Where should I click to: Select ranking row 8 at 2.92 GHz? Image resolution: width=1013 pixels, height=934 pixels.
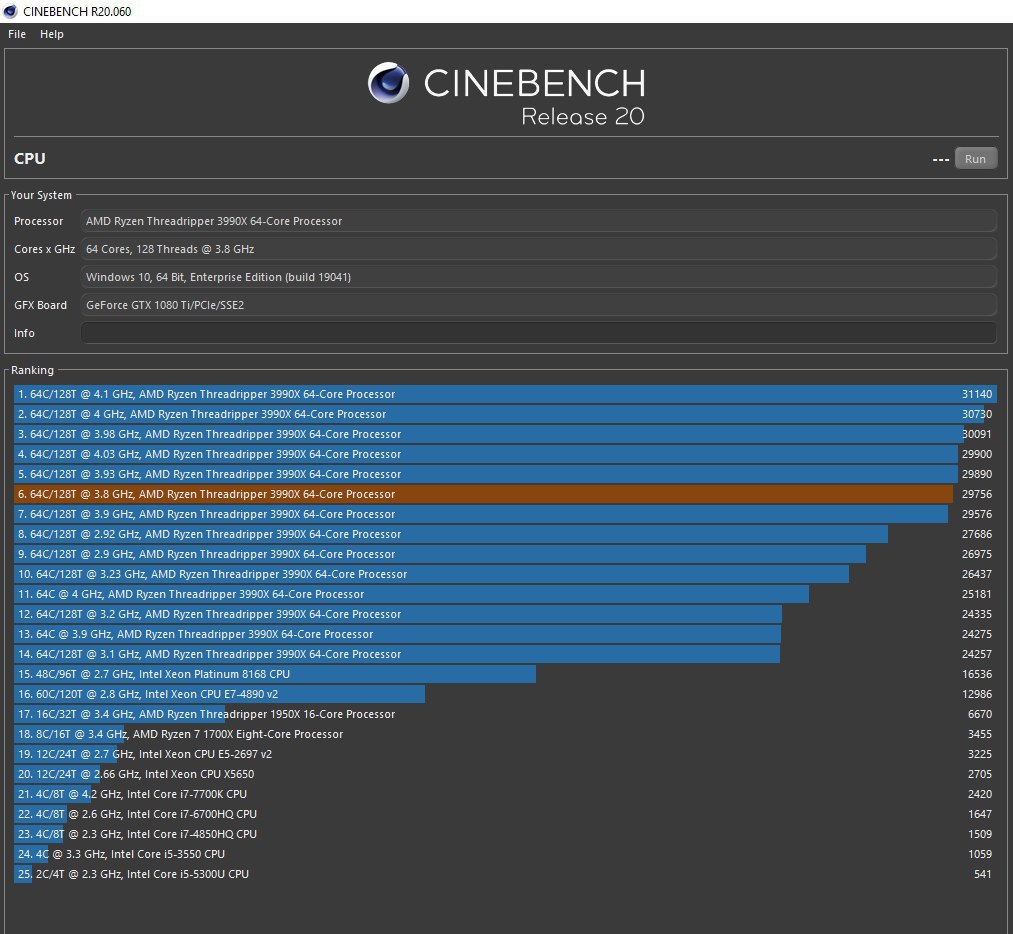[505, 534]
